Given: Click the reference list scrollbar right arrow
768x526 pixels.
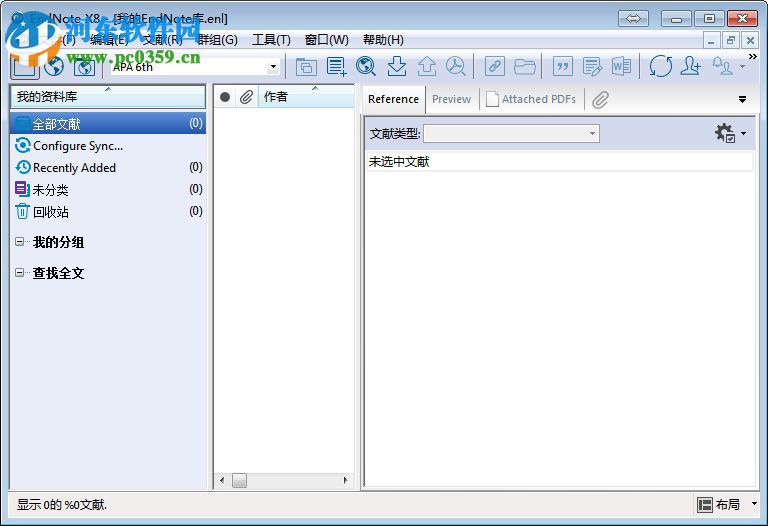Looking at the screenshot, I should (345, 480).
